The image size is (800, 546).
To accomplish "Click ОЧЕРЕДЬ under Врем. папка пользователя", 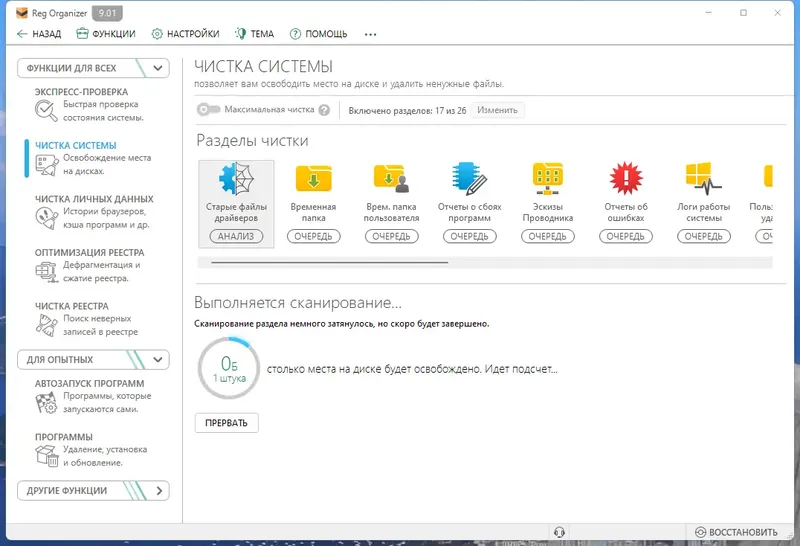I will [391, 236].
